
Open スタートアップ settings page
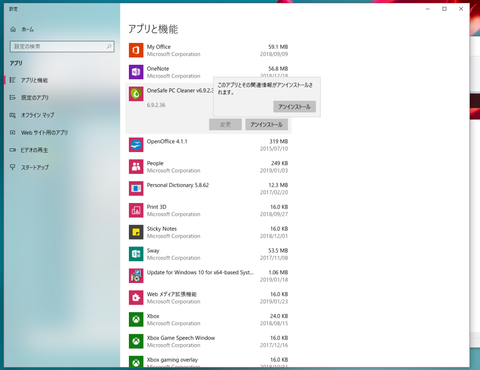click(x=35, y=167)
